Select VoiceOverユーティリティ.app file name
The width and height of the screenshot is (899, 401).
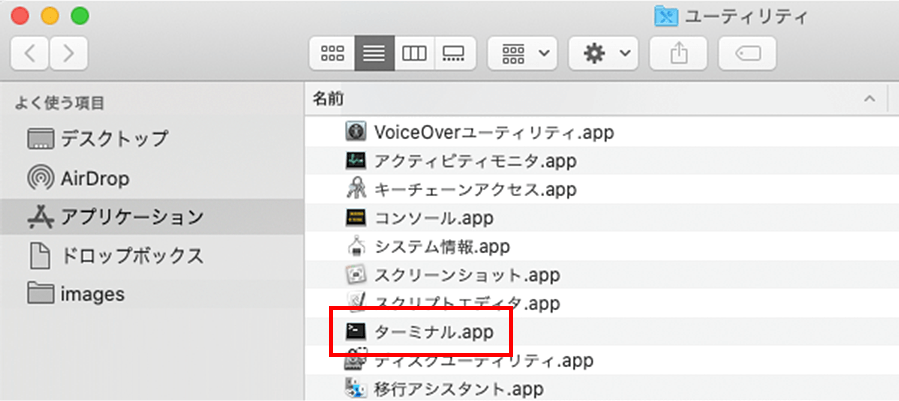494,132
